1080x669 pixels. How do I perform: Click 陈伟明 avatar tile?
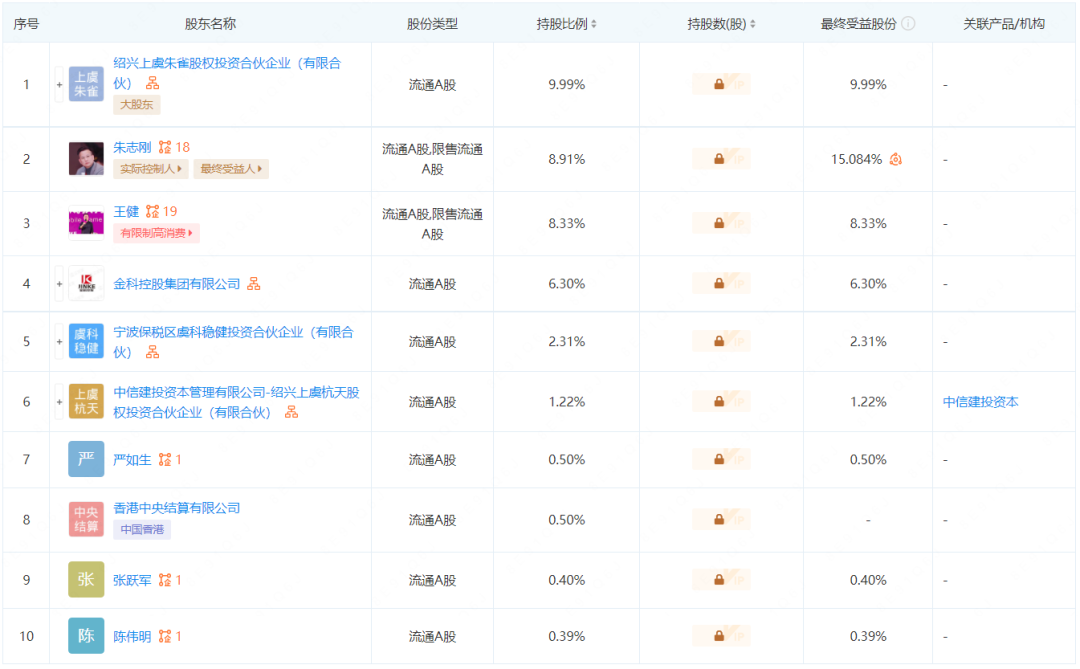(86, 636)
